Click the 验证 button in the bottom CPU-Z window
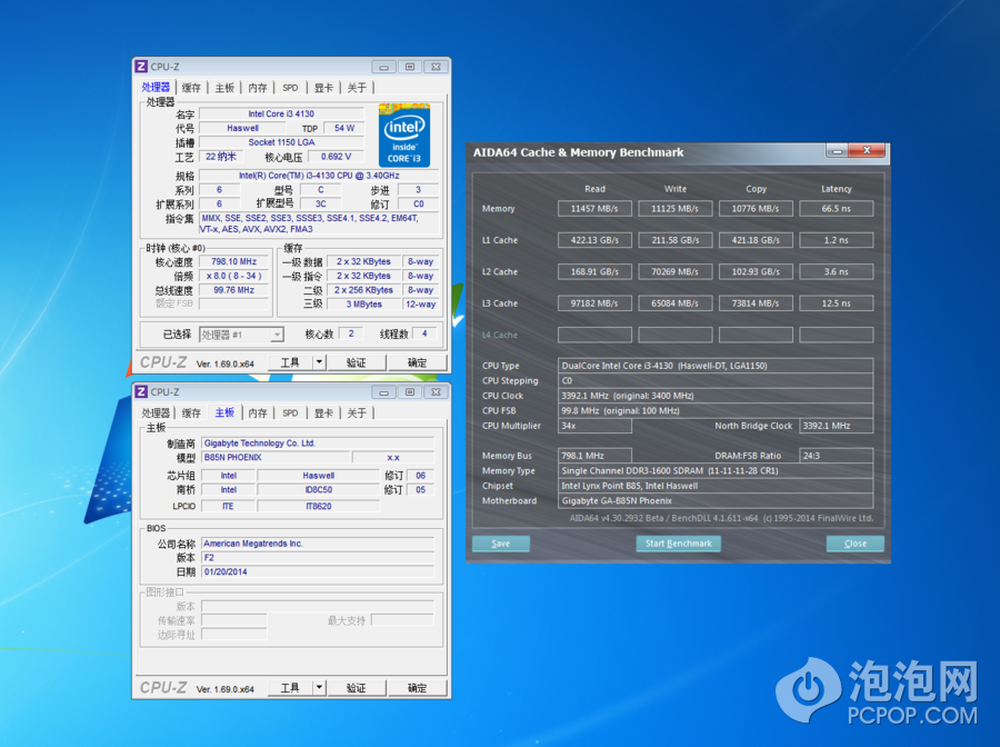The image size is (1000, 747). 356,688
